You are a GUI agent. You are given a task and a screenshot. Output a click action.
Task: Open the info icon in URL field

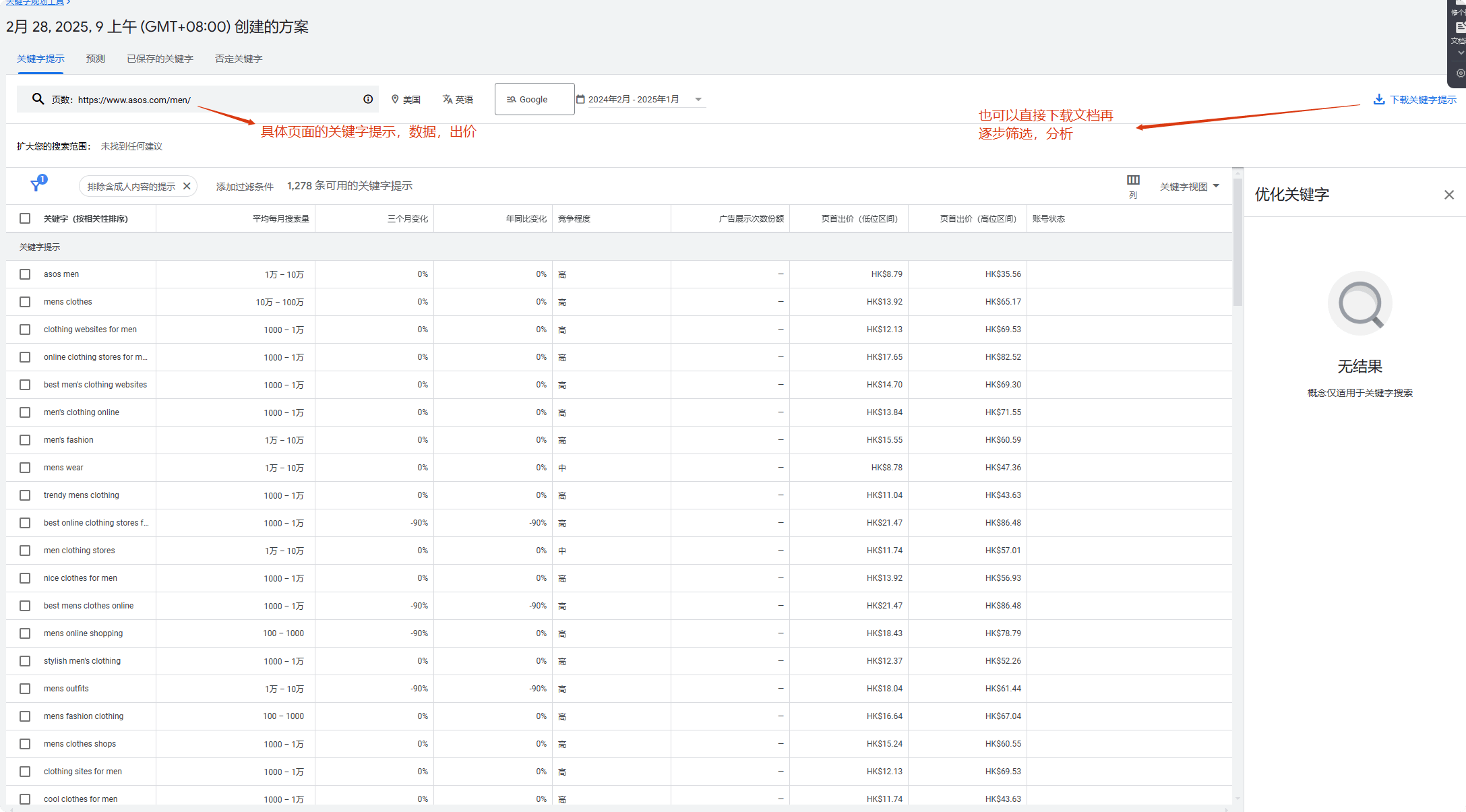[x=368, y=99]
